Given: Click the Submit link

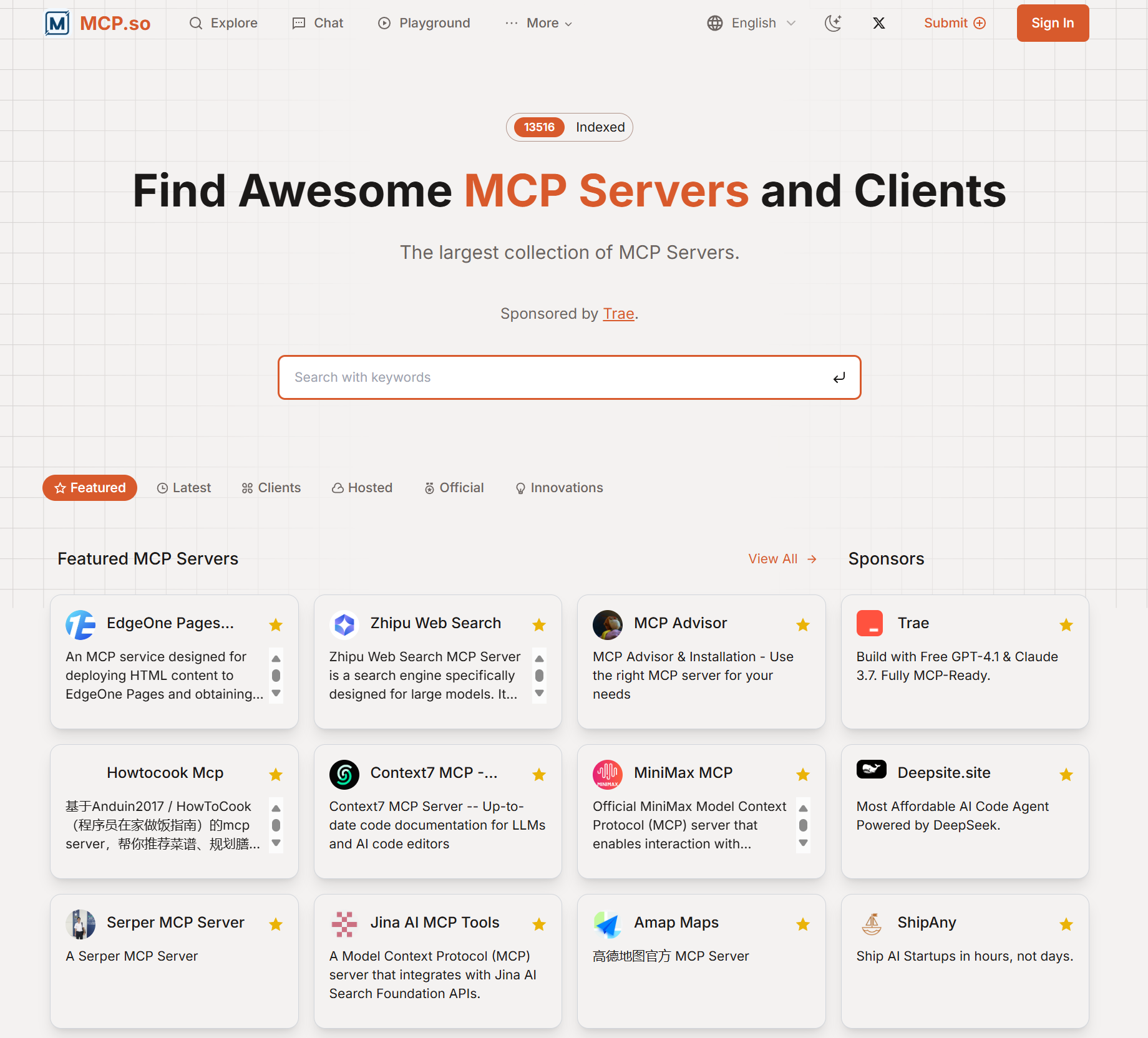Looking at the screenshot, I should 955,23.
